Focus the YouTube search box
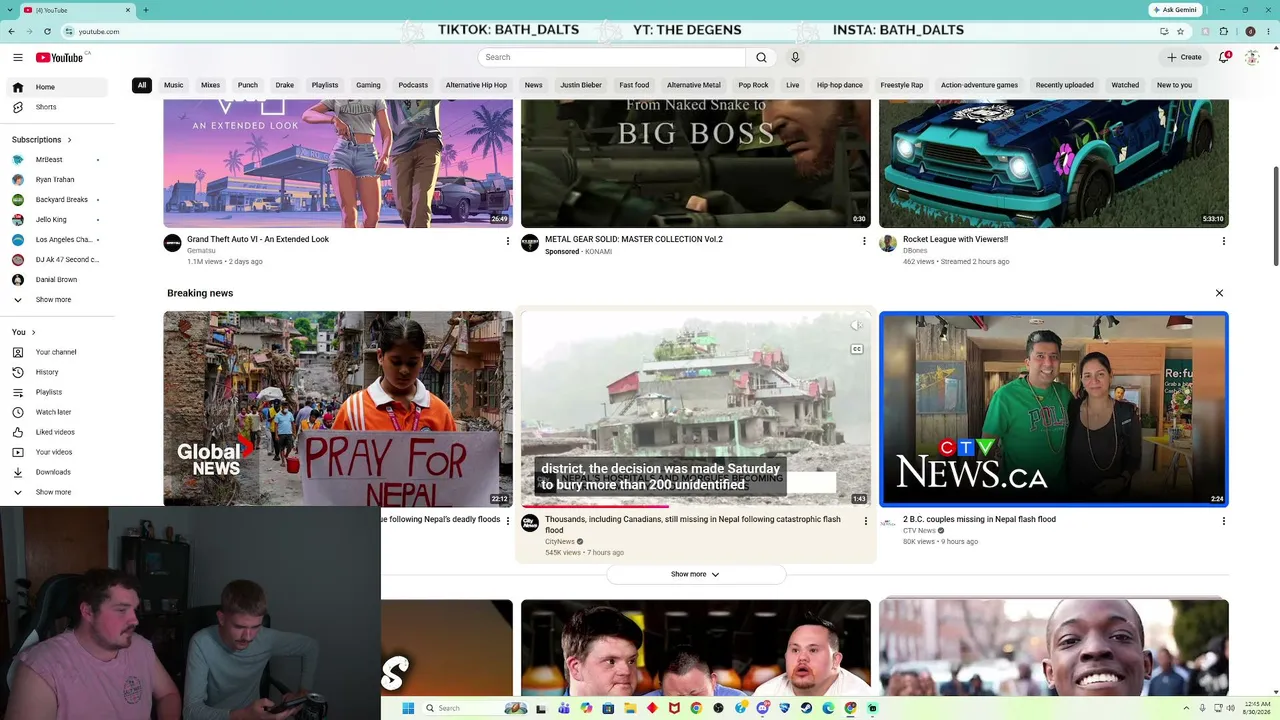The height and width of the screenshot is (720, 1280). tap(612, 57)
